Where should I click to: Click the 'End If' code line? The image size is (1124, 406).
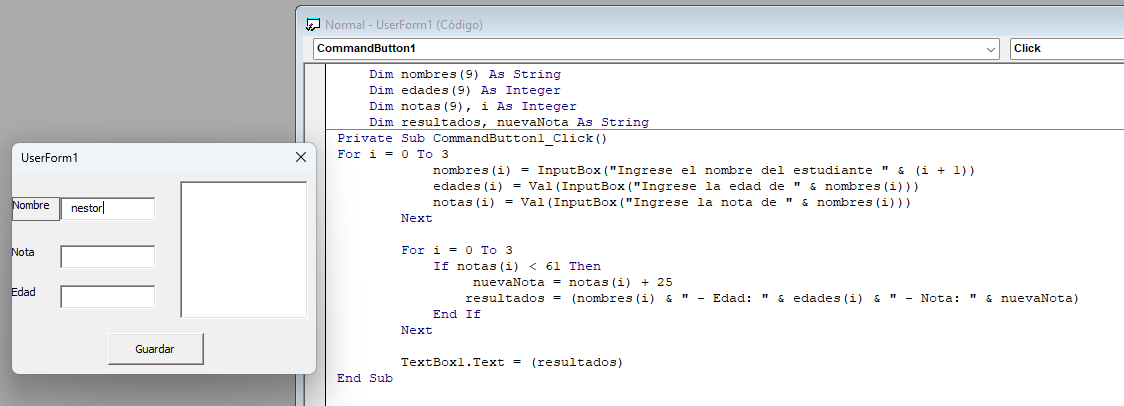pos(457,314)
